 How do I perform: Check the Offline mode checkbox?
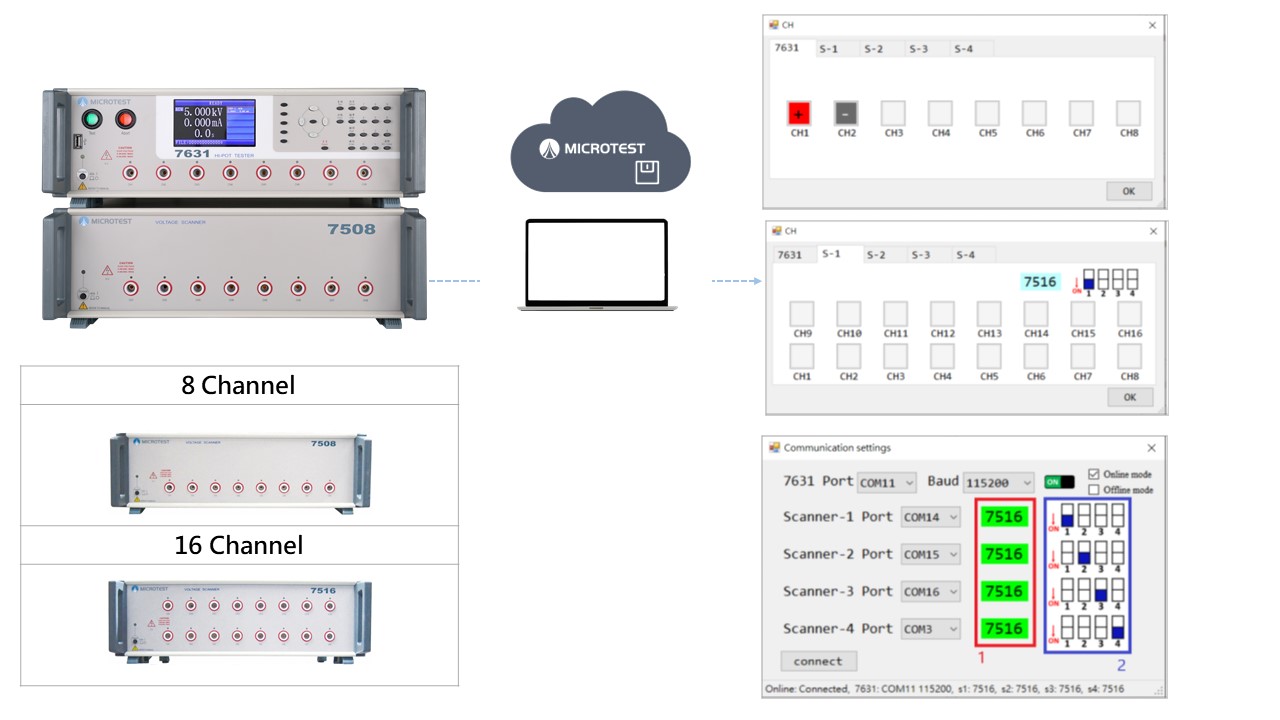[x=1093, y=490]
